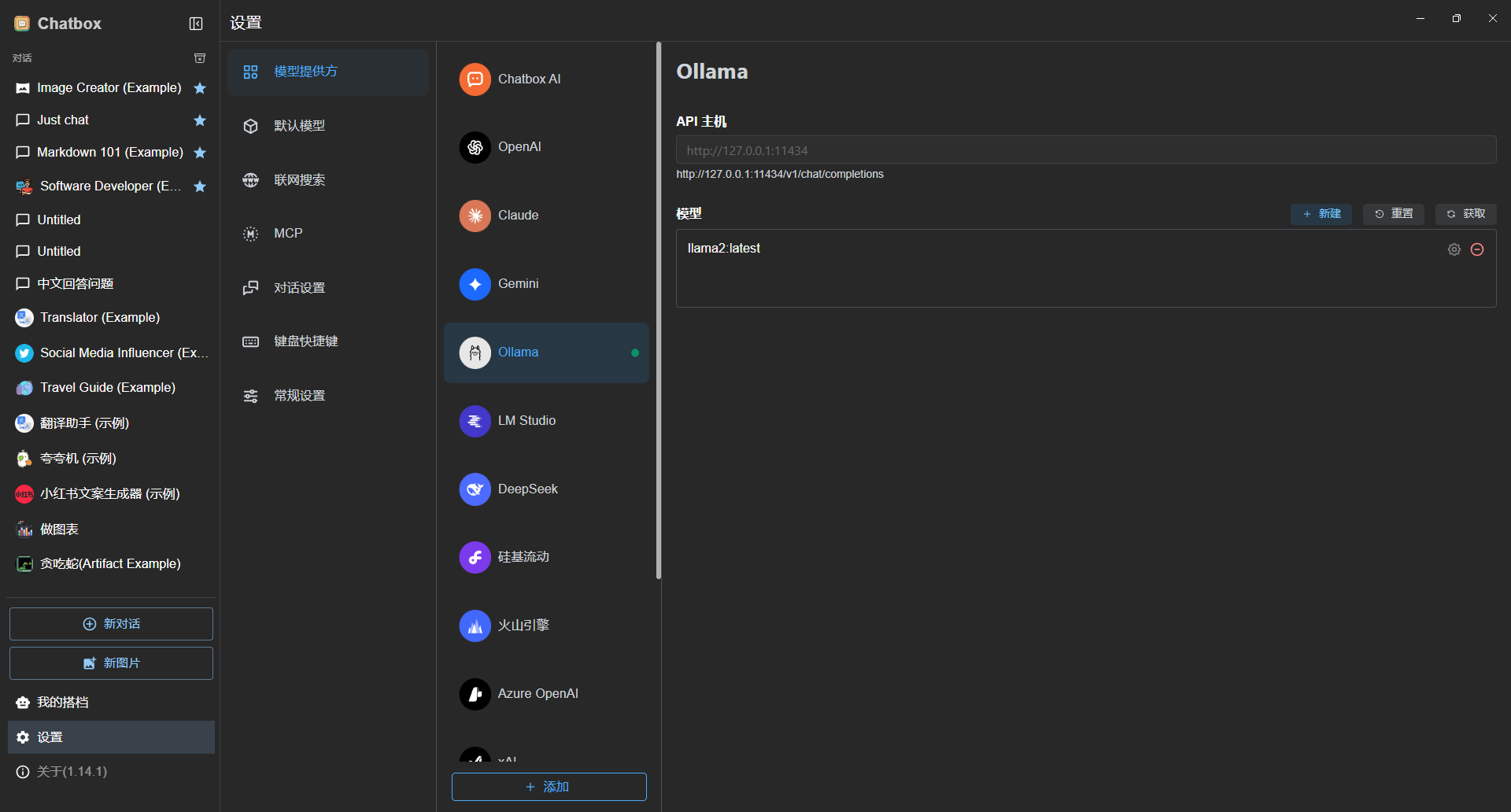The height and width of the screenshot is (812, 1511).
Task: Open 我的搭档 in the sidebar
Action: point(111,703)
